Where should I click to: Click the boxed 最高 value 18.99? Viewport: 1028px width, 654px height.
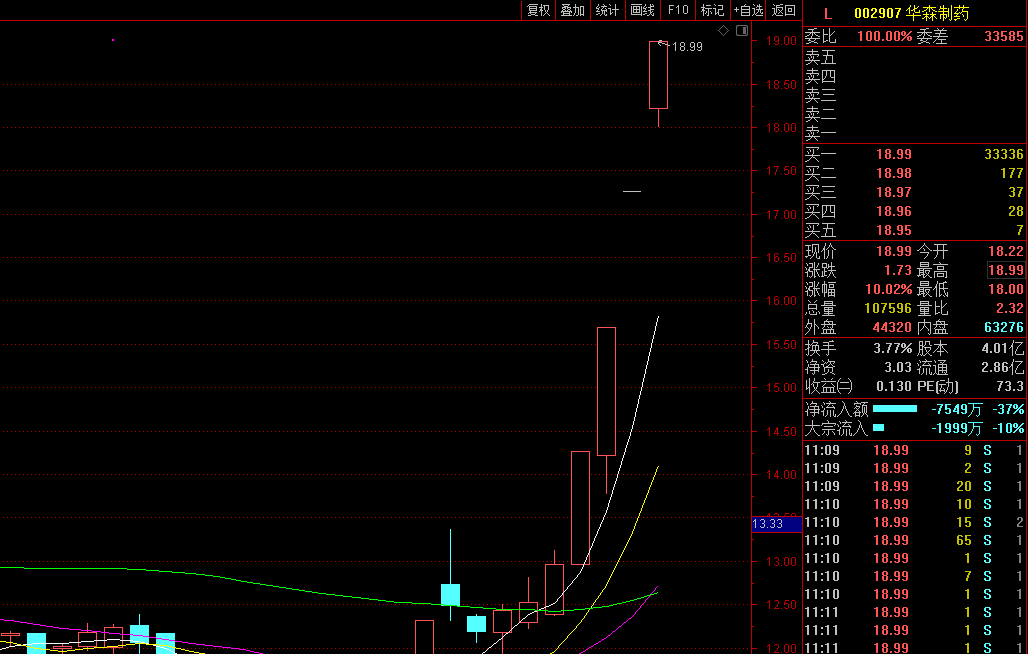coord(1005,270)
